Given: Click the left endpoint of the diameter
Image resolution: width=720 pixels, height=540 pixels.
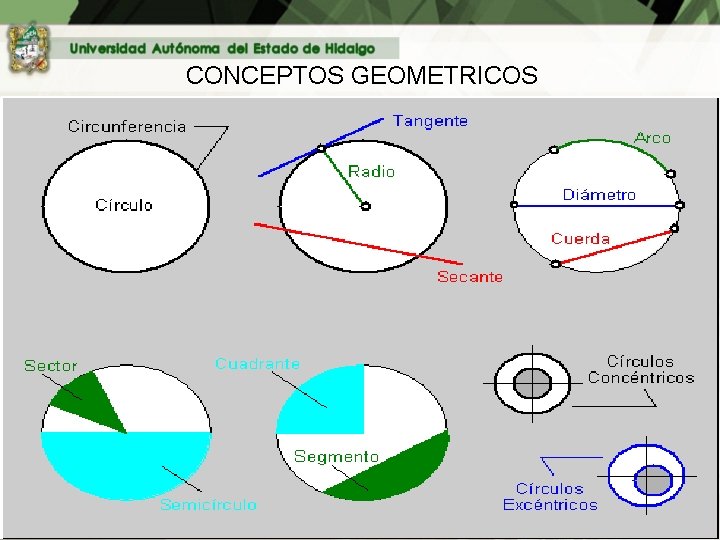Looking at the screenshot, I should (x=514, y=205).
